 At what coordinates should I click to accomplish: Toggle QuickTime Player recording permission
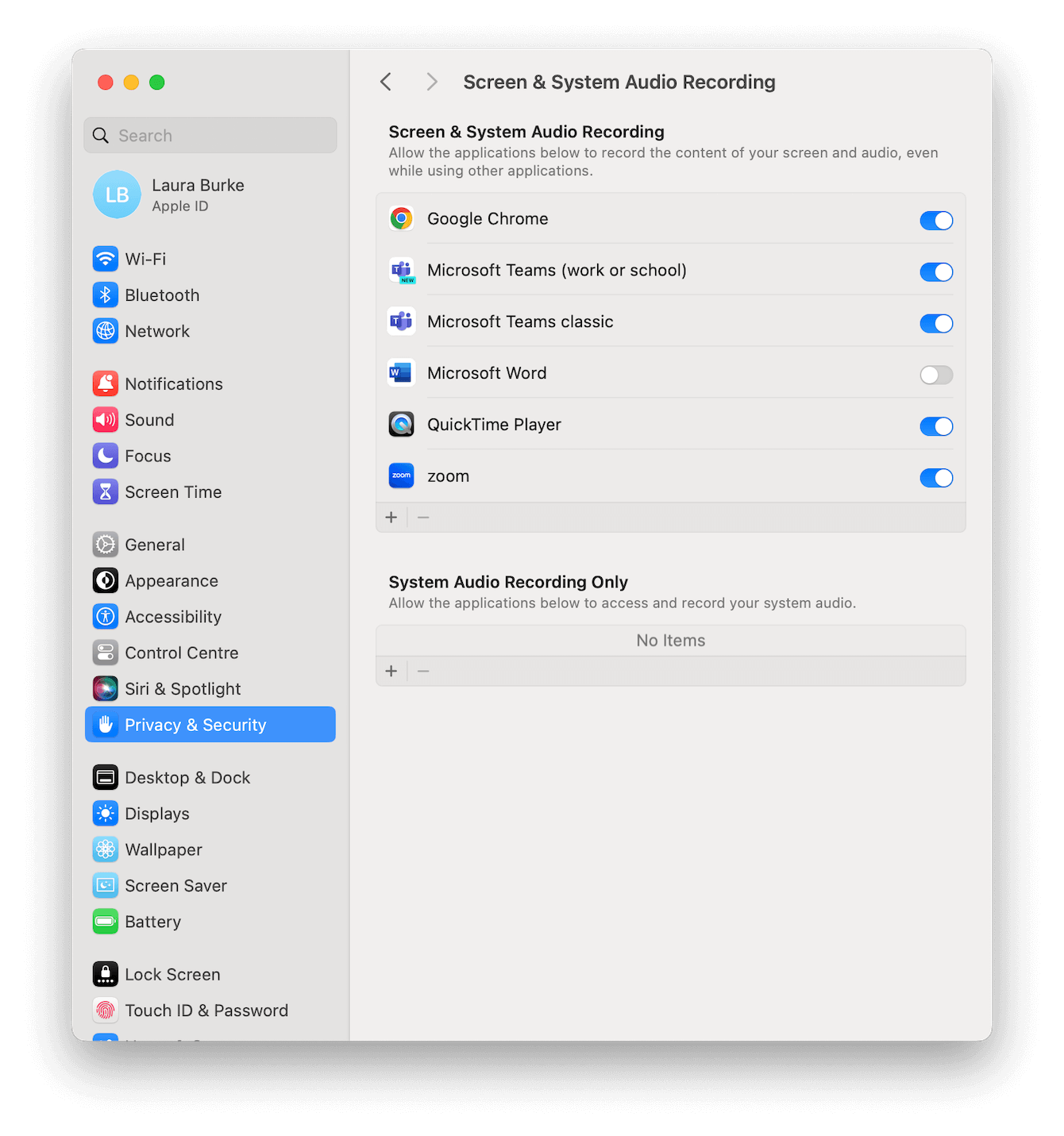coord(936,426)
